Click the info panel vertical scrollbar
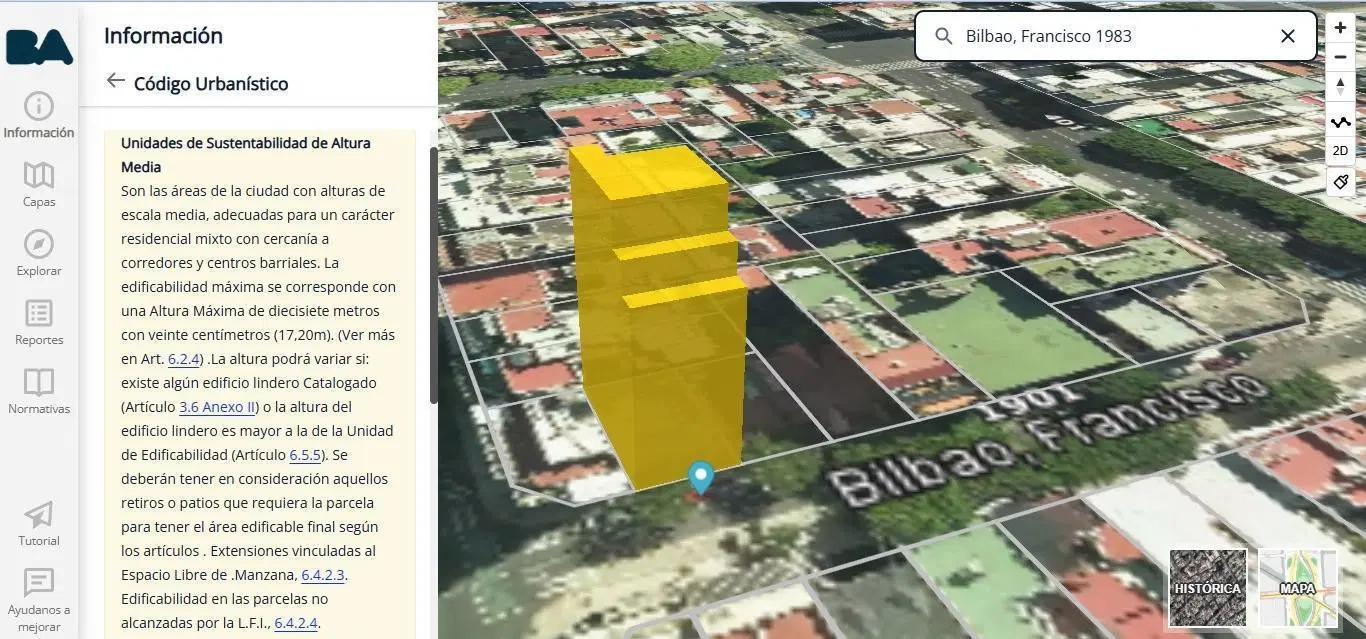 coord(433,275)
